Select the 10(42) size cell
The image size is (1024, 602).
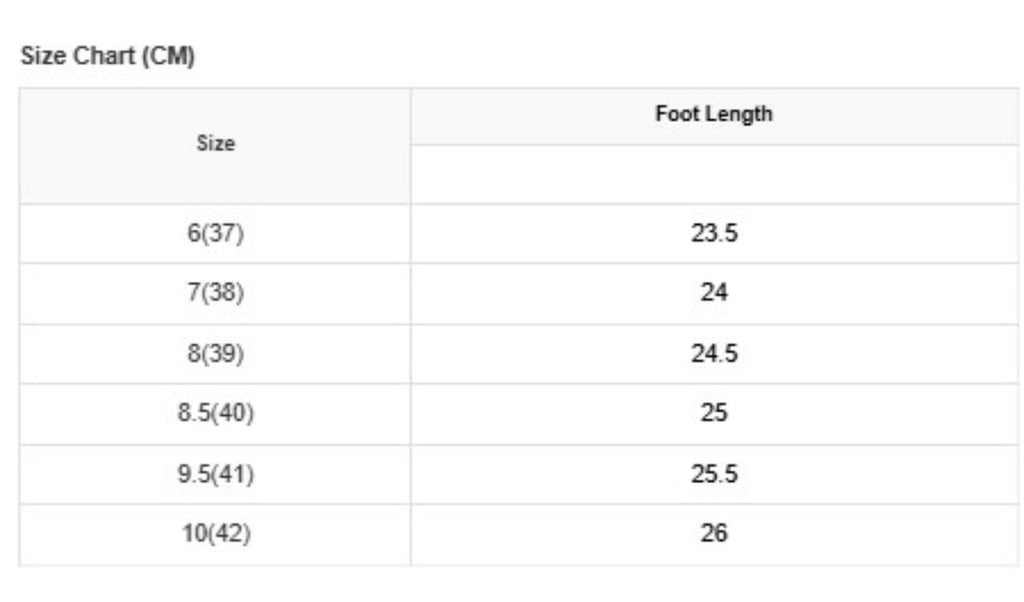[215, 534]
